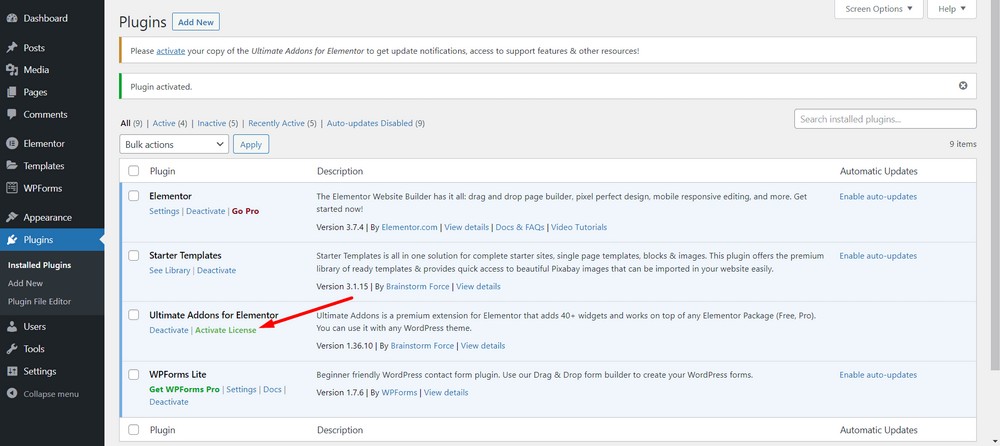The image size is (1000, 446).
Task: Click the Plugins plug icon
Action: [x=11, y=240]
